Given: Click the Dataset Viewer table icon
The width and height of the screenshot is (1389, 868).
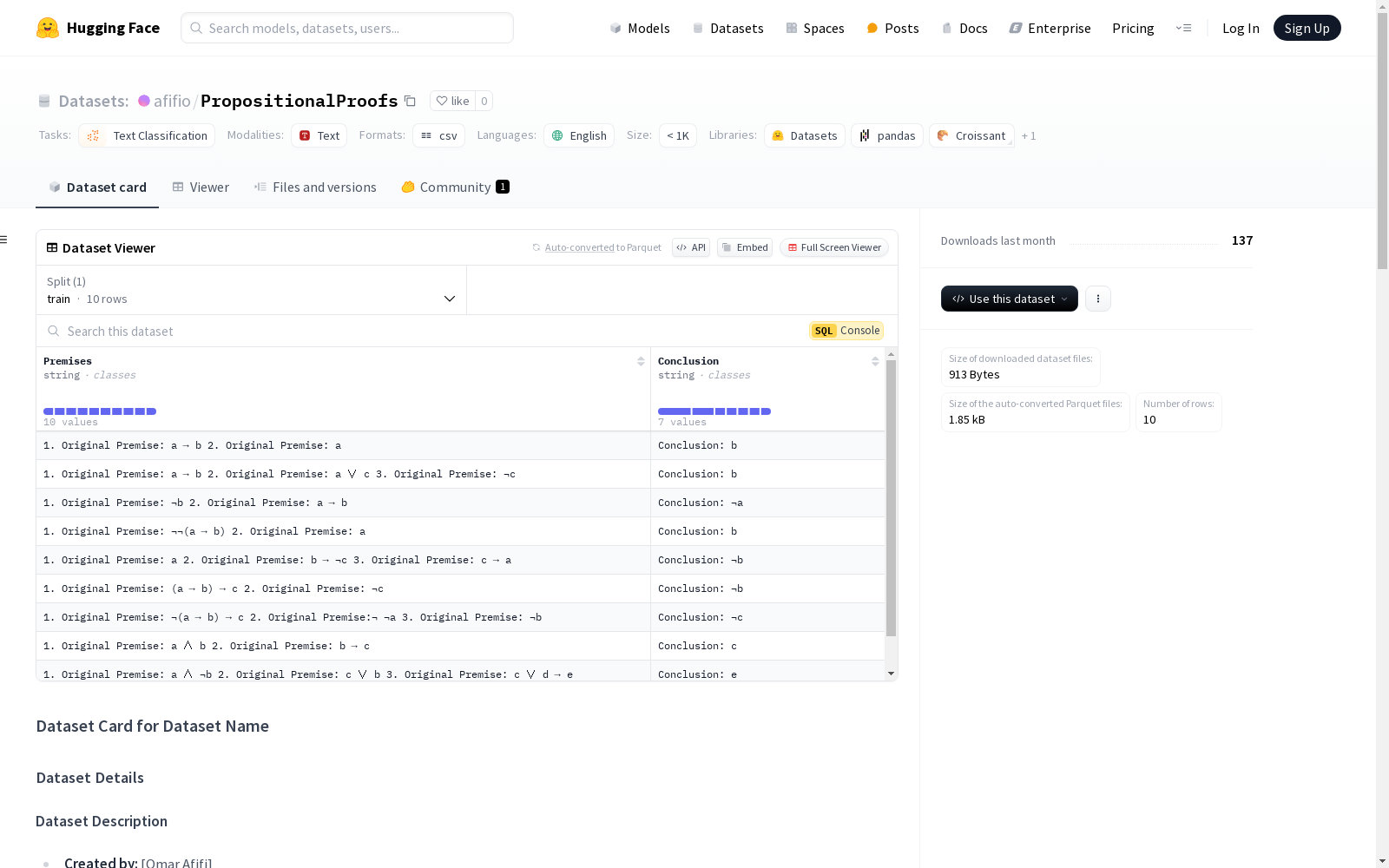Looking at the screenshot, I should click(x=52, y=247).
